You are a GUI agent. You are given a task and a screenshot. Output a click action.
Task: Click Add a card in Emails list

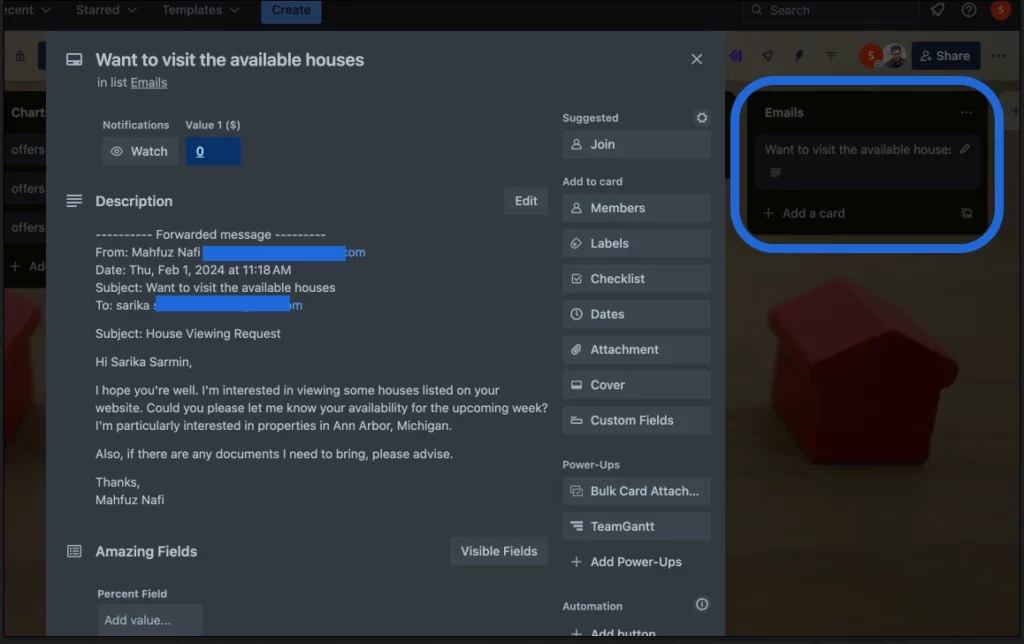[x=805, y=214]
